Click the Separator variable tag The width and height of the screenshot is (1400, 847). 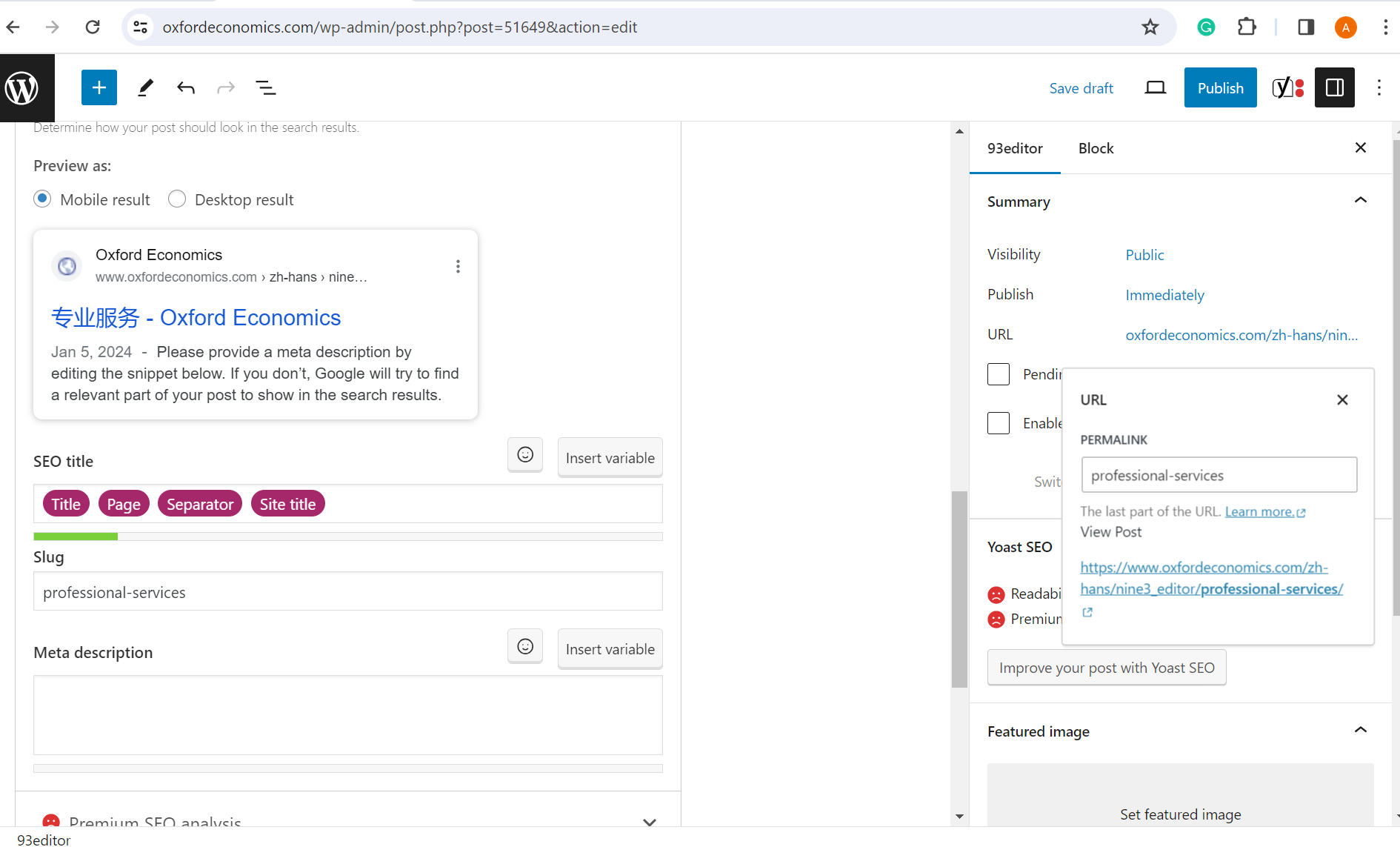click(200, 504)
